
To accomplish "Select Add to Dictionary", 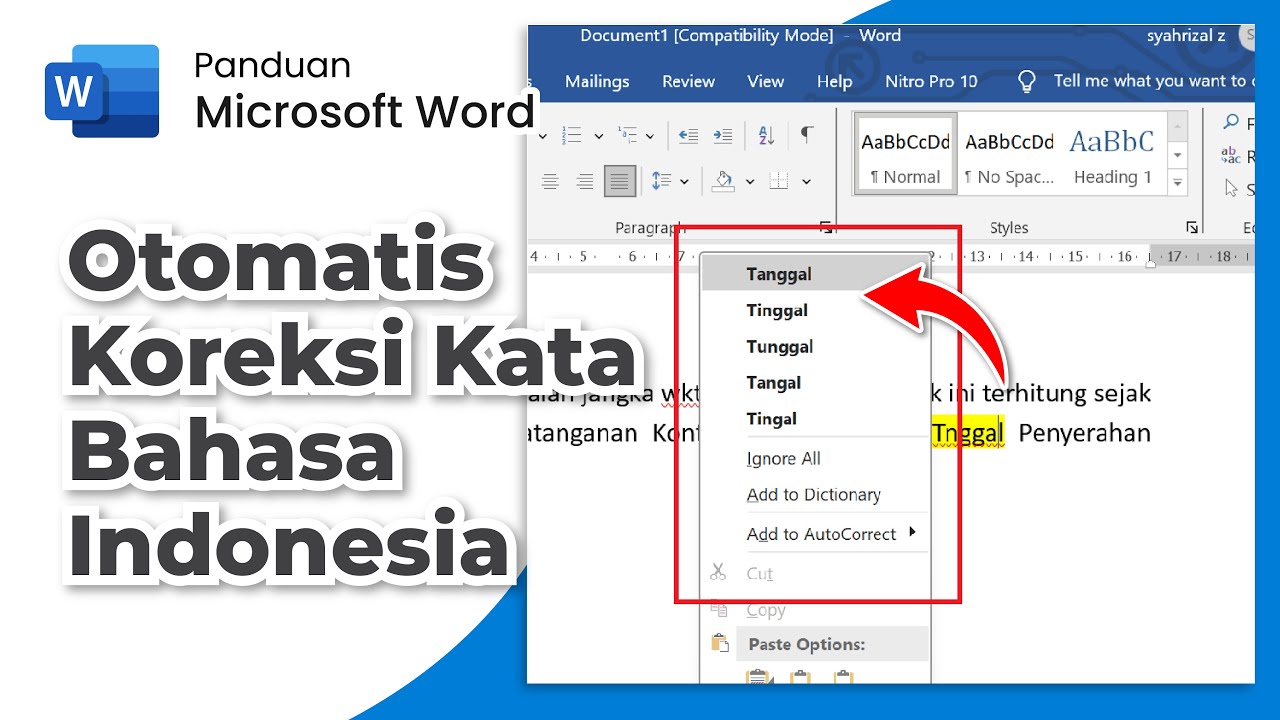I will click(816, 494).
